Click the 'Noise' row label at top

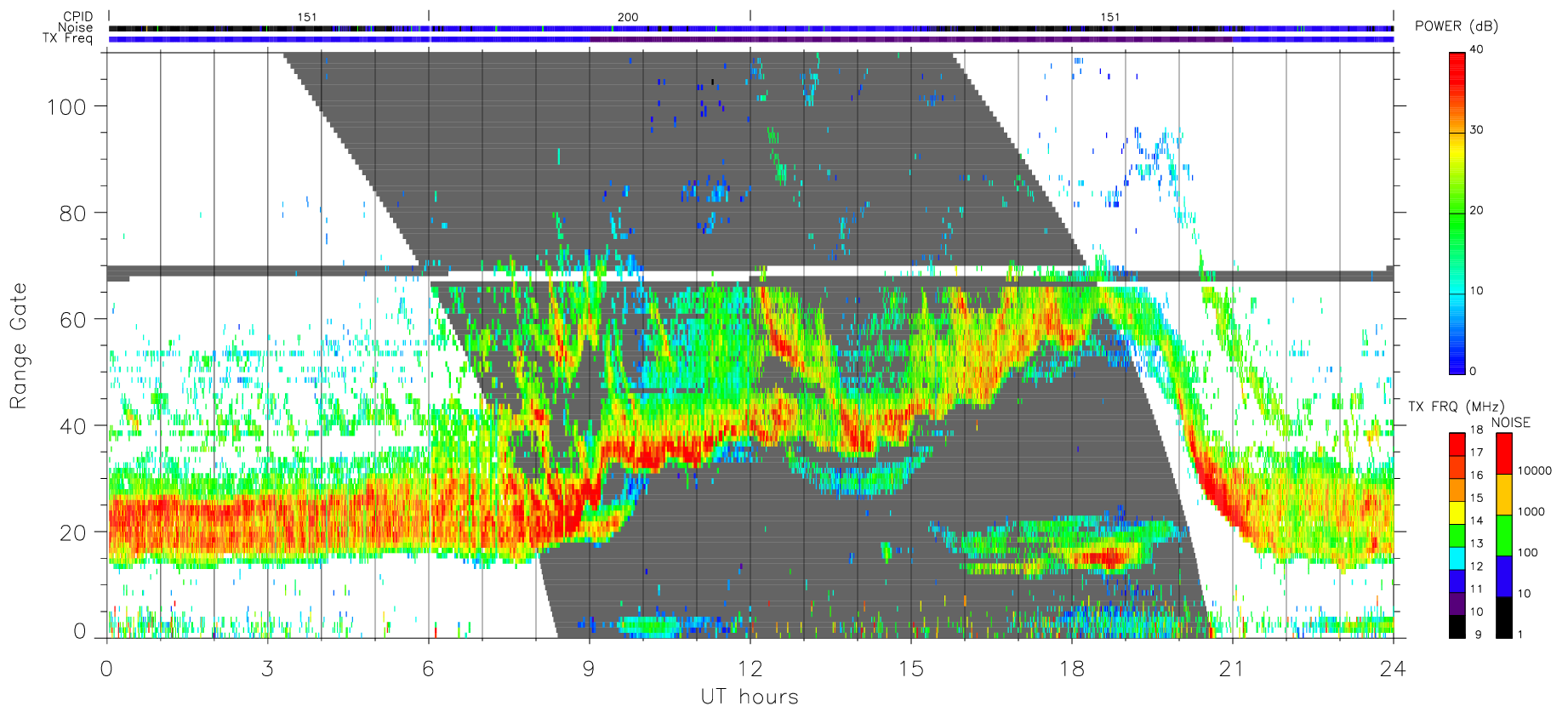coord(76,27)
